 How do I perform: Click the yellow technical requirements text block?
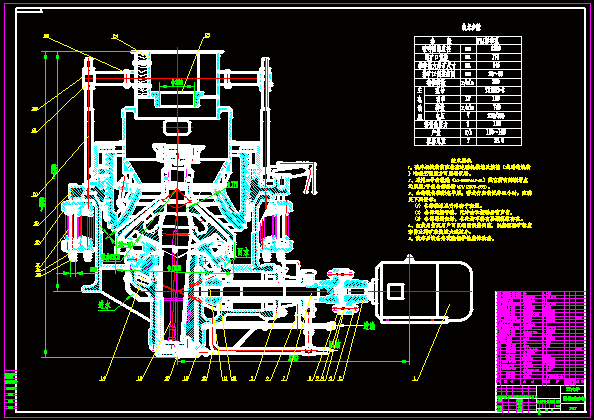click(x=470, y=200)
